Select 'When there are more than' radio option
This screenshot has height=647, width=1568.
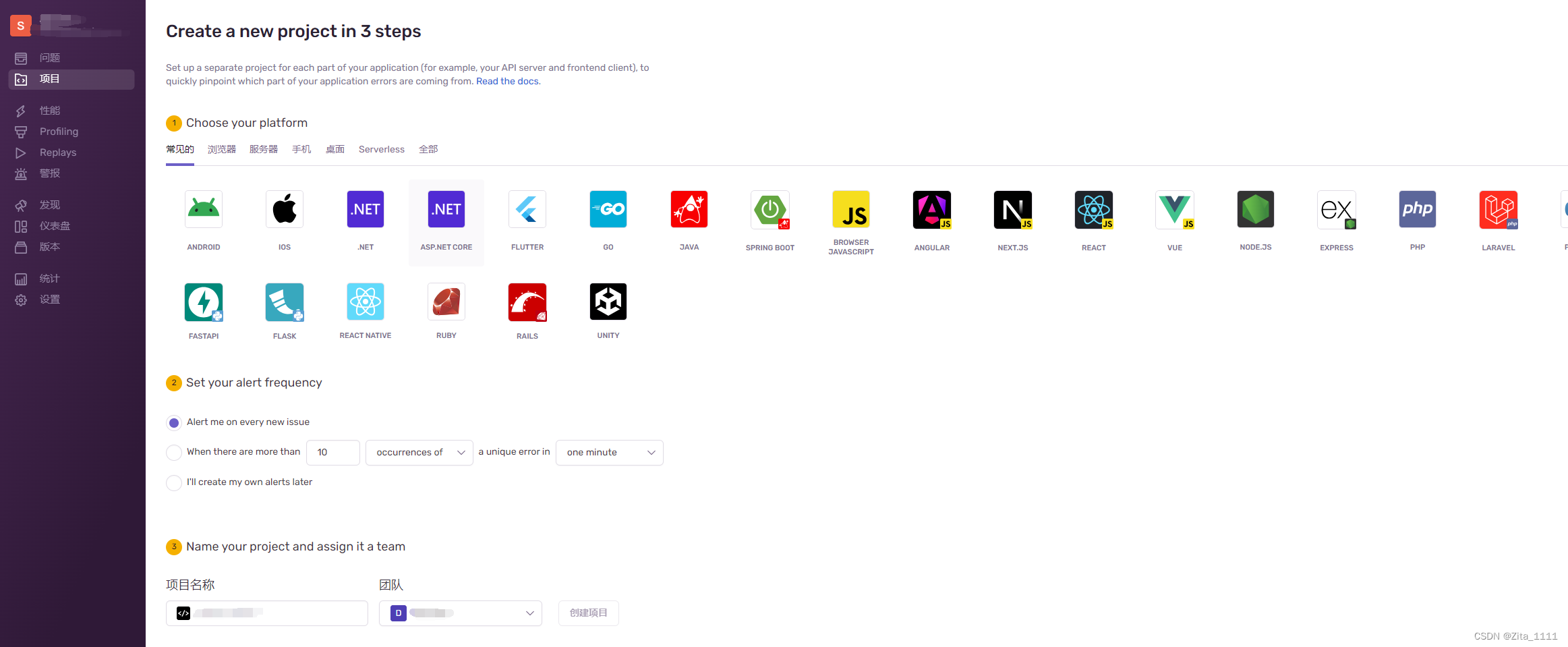click(174, 452)
